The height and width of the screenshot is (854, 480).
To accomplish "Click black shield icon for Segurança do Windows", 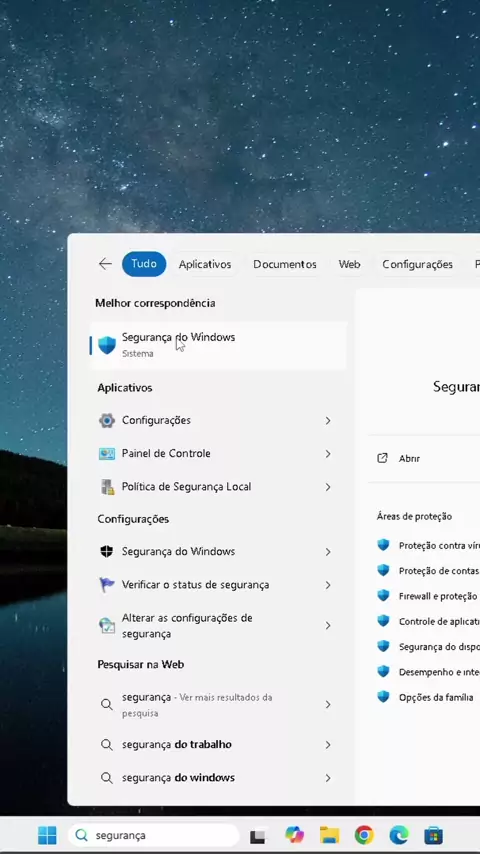I will tap(107, 552).
